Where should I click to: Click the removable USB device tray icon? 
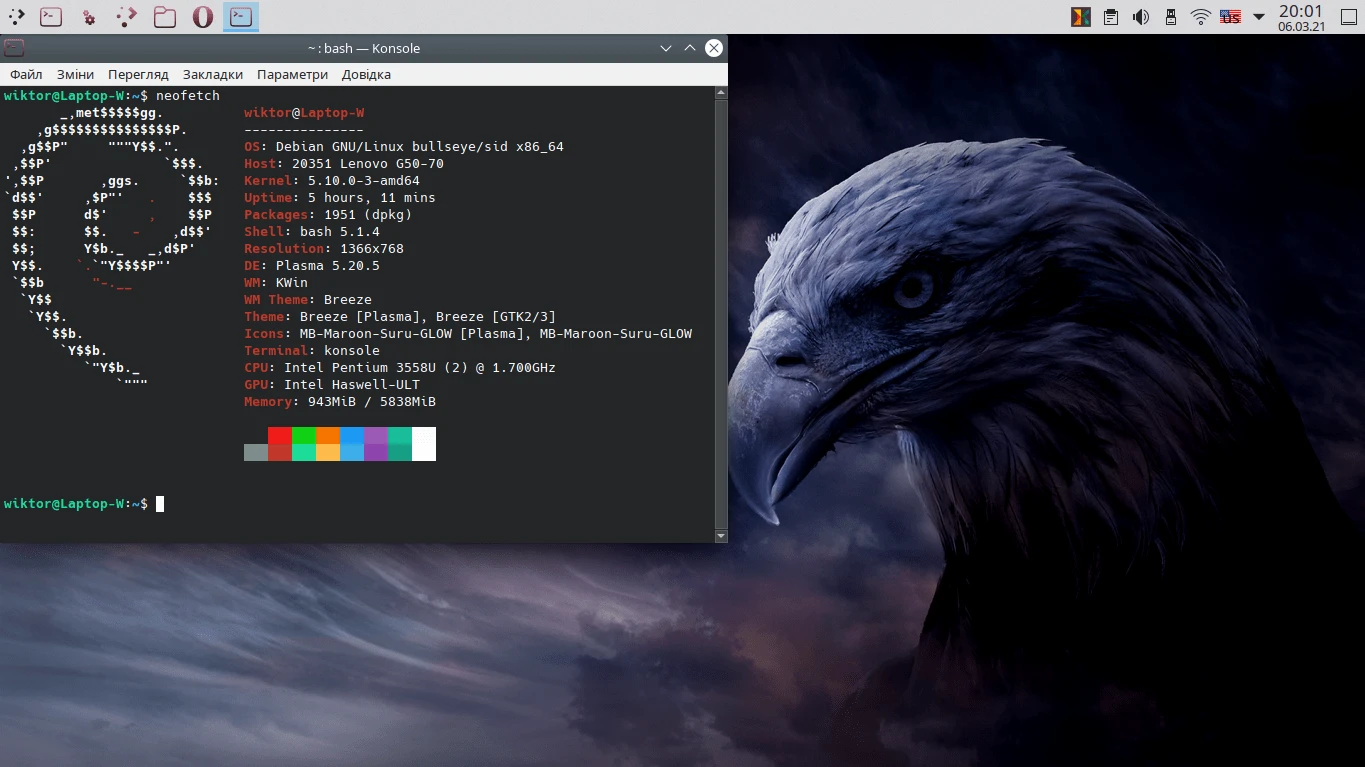point(1170,16)
